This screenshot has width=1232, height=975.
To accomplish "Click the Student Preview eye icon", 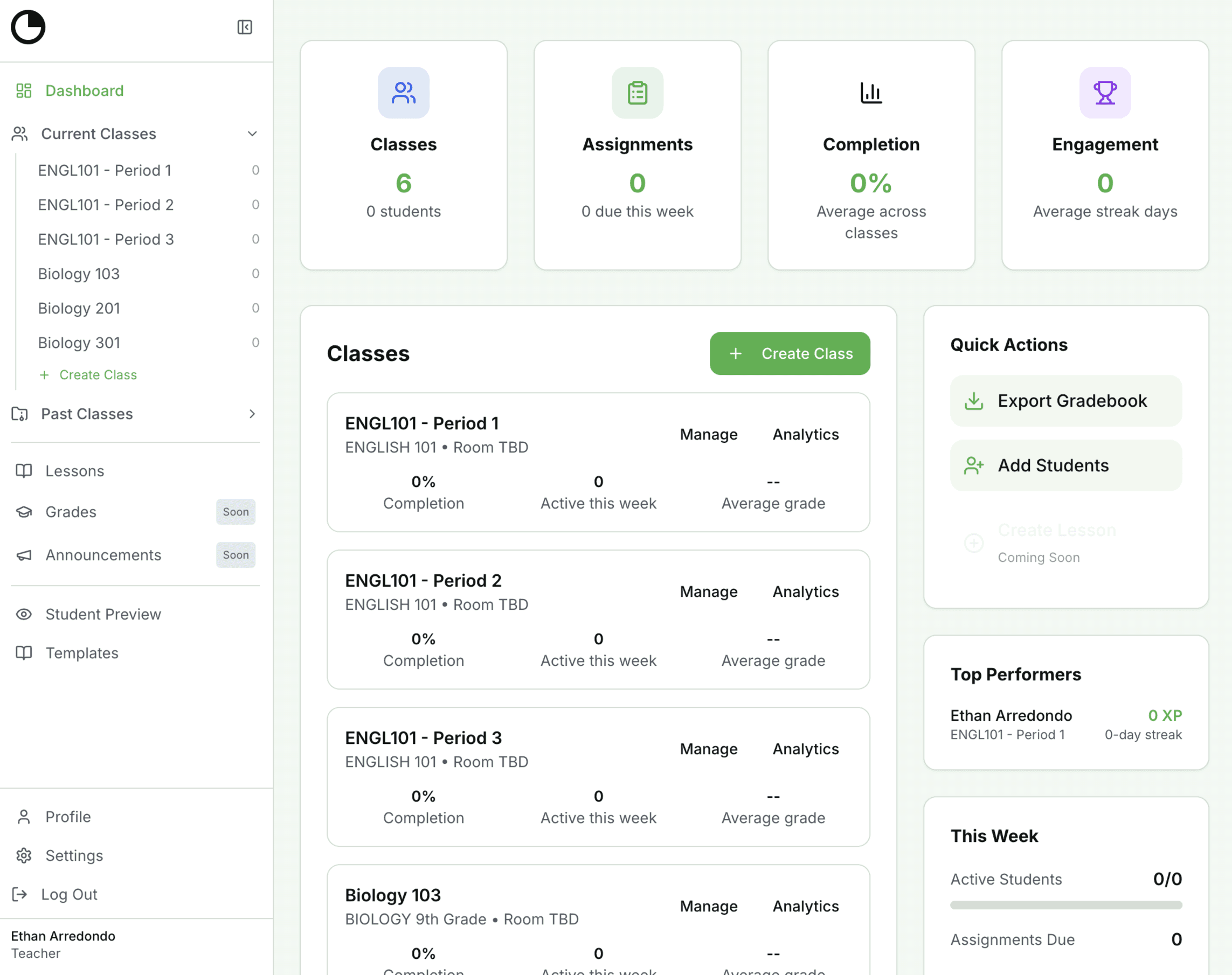I will point(23,614).
